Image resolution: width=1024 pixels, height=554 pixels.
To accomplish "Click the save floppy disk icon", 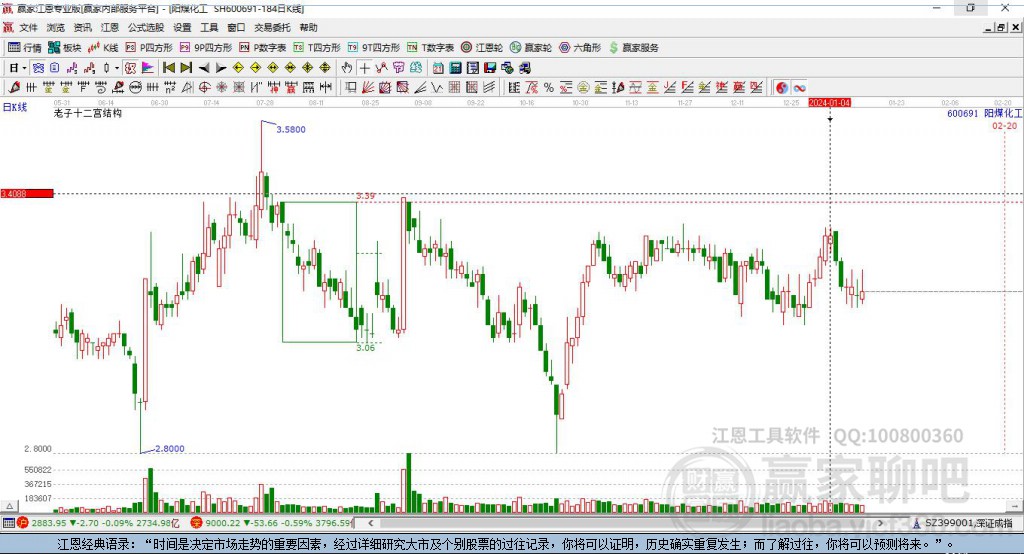I will (490, 68).
